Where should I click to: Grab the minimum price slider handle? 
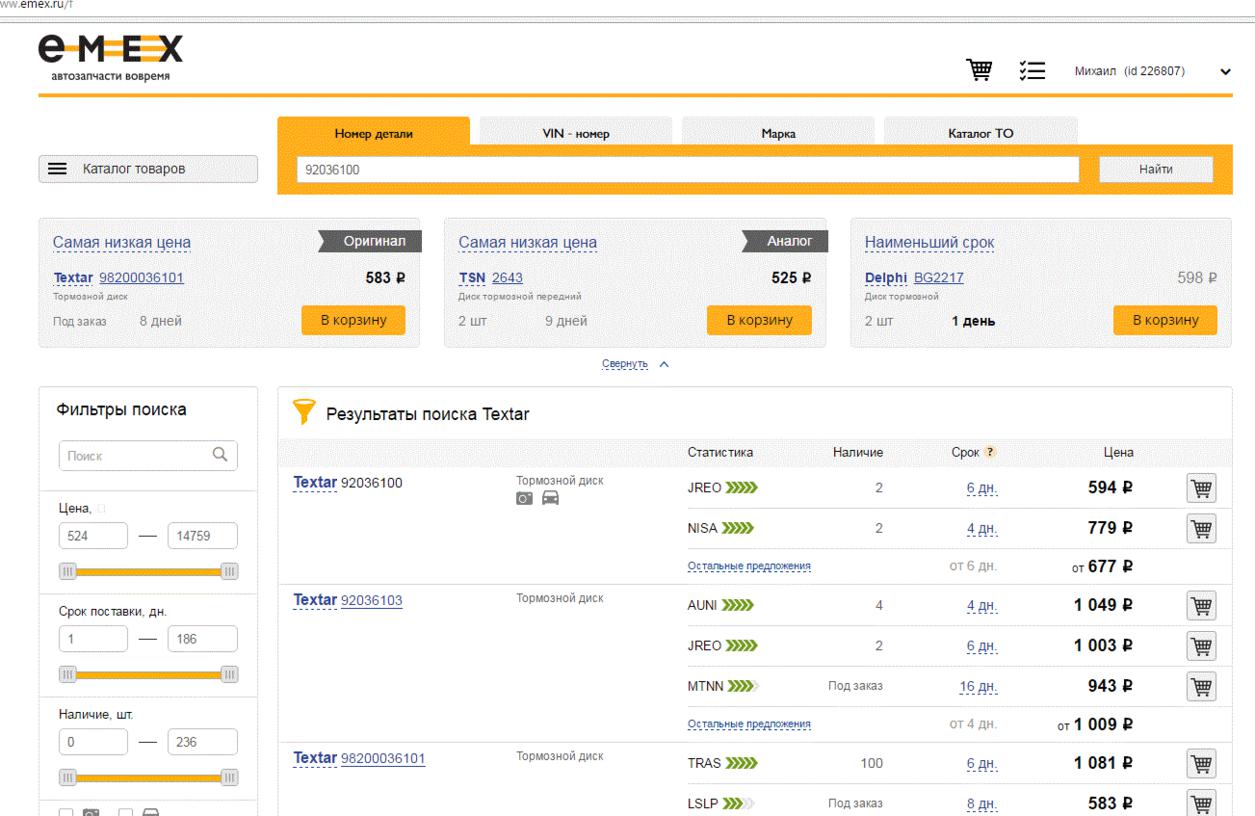68,571
